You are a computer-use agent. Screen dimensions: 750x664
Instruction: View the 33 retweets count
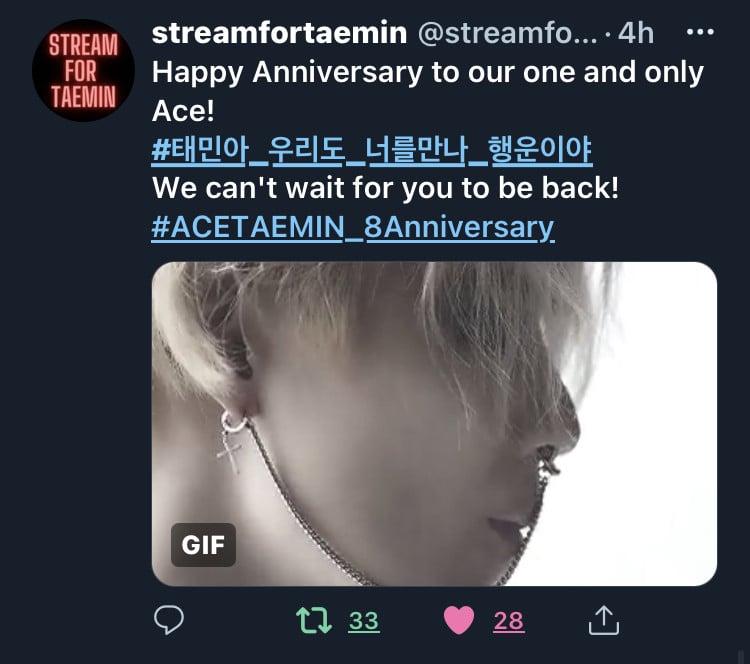[364, 621]
